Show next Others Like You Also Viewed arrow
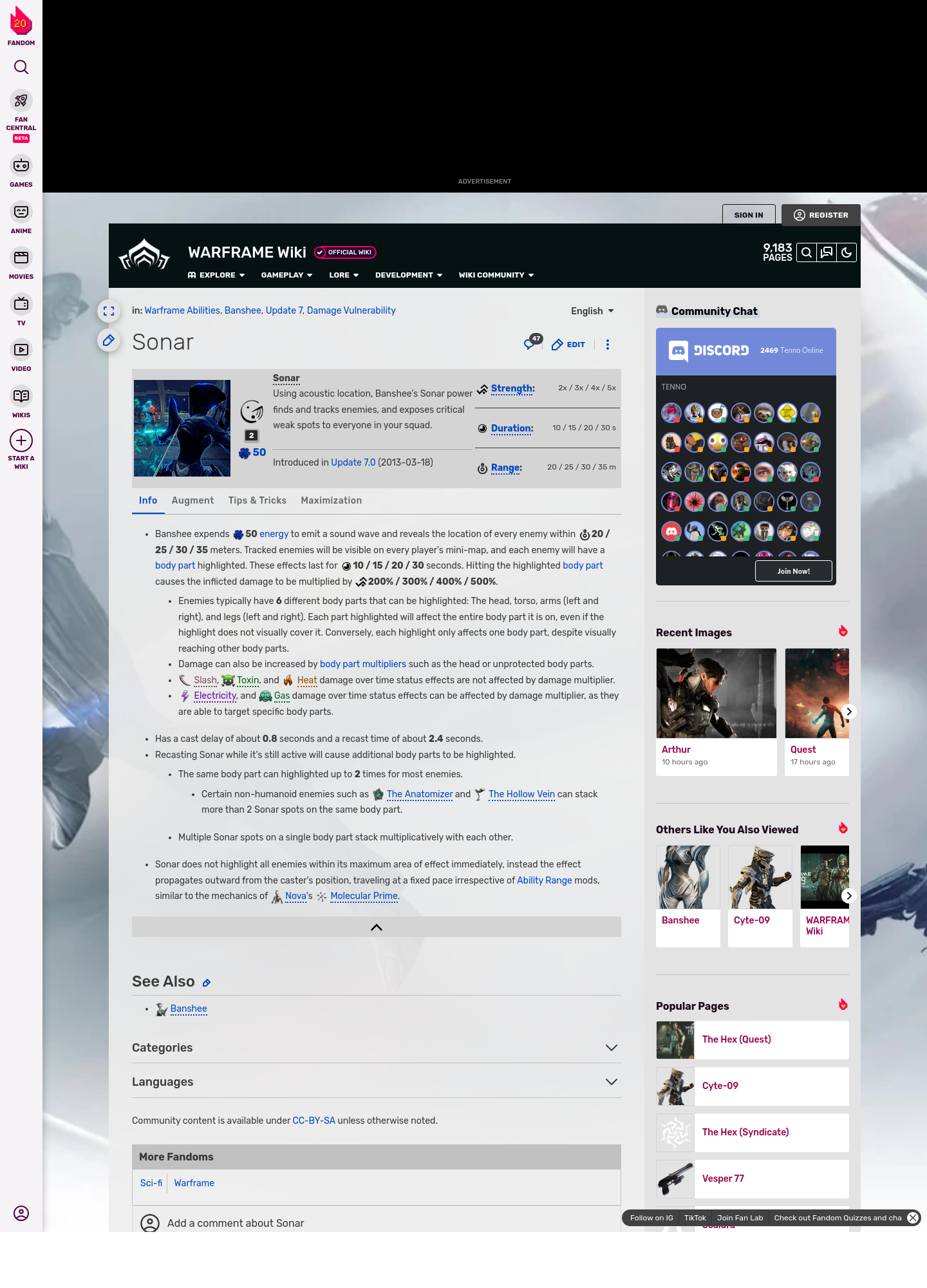927x1288 pixels. [x=849, y=896]
